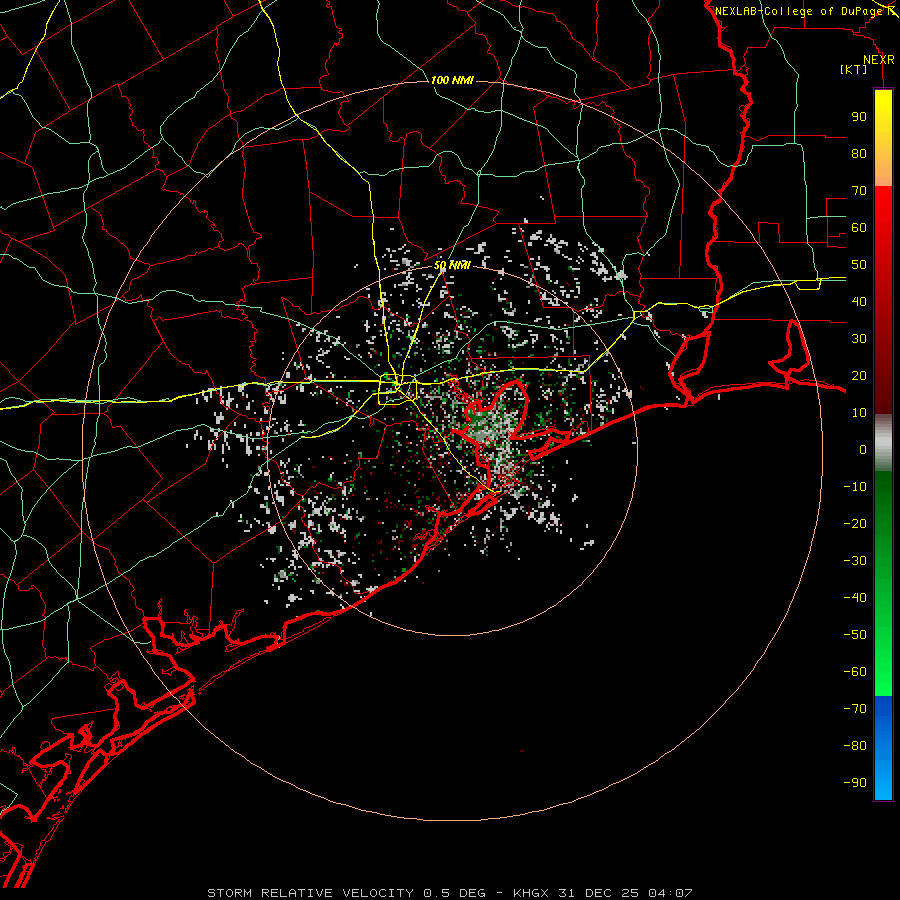Click the 0.5 DEG elevation text
Image resolution: width=900 pixels, height=900 pixels.
click(x=454, y=893)
